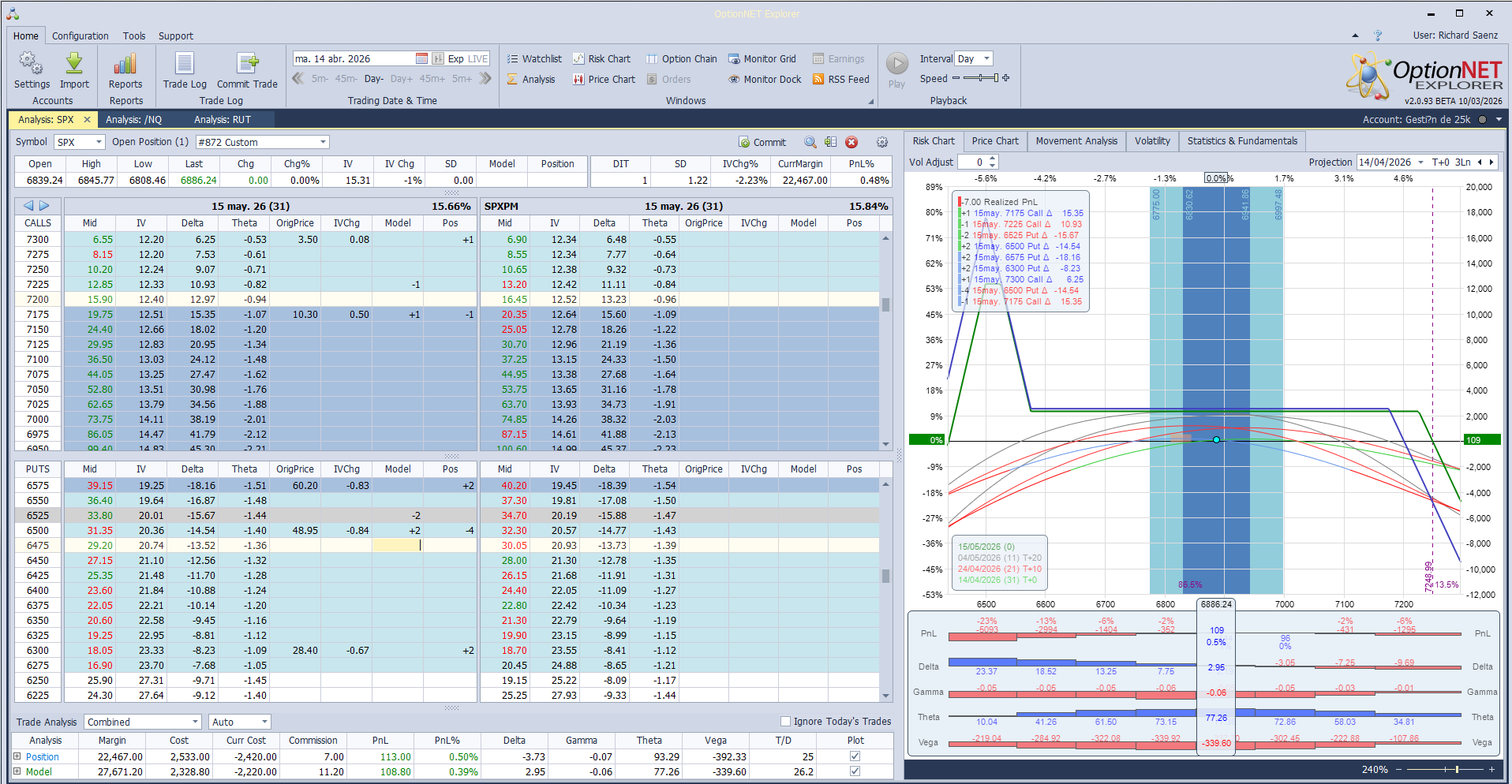1512x784 pixels.
Task: Open the calendar date picker icon
Action: click(422, 59)
